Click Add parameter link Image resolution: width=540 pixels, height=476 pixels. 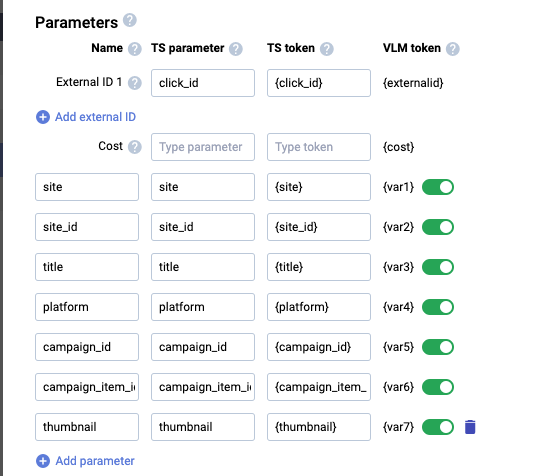(x=95, y=461)
